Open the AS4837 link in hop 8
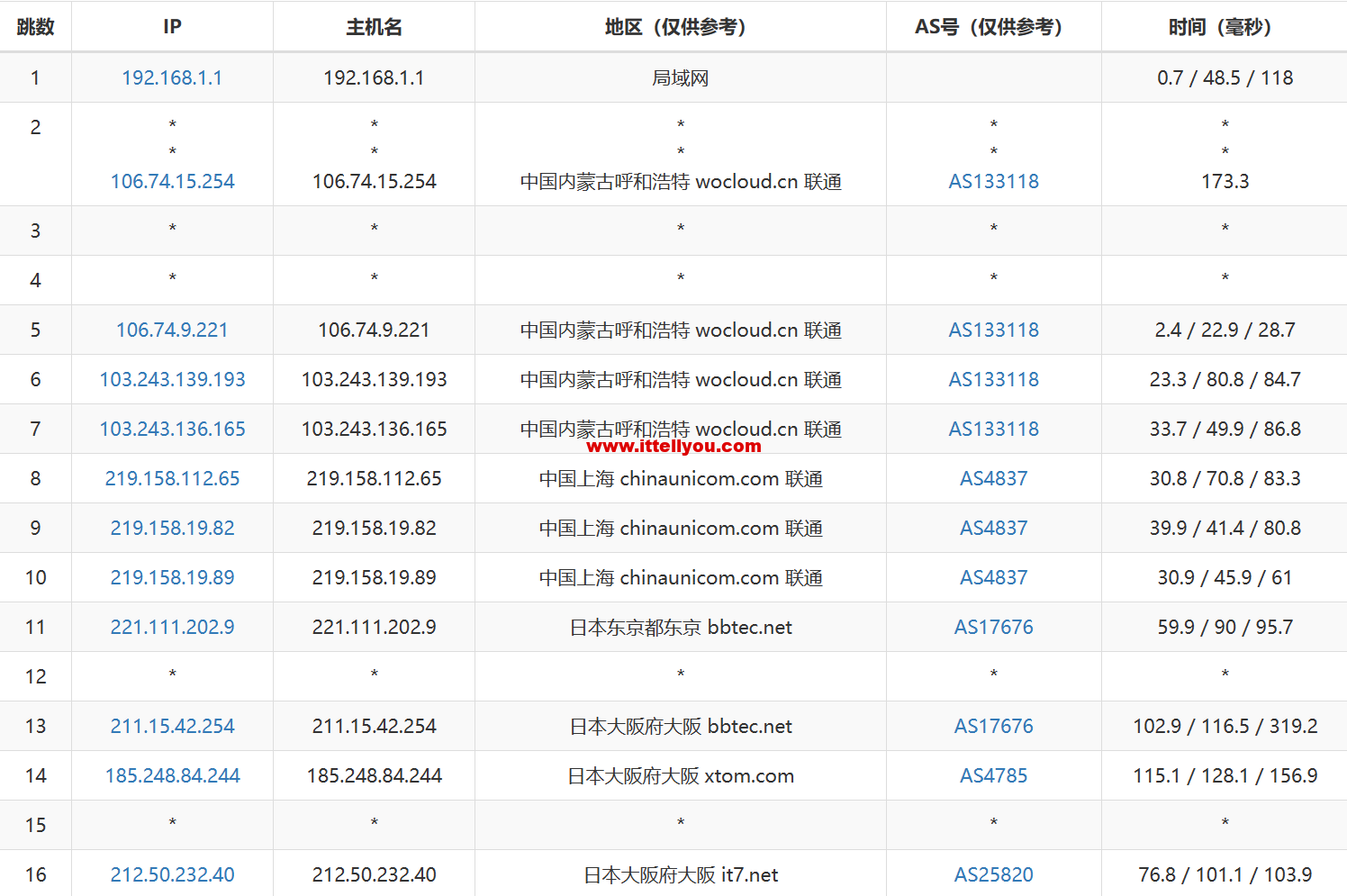 pyautogui.click(x=993, y=479)
